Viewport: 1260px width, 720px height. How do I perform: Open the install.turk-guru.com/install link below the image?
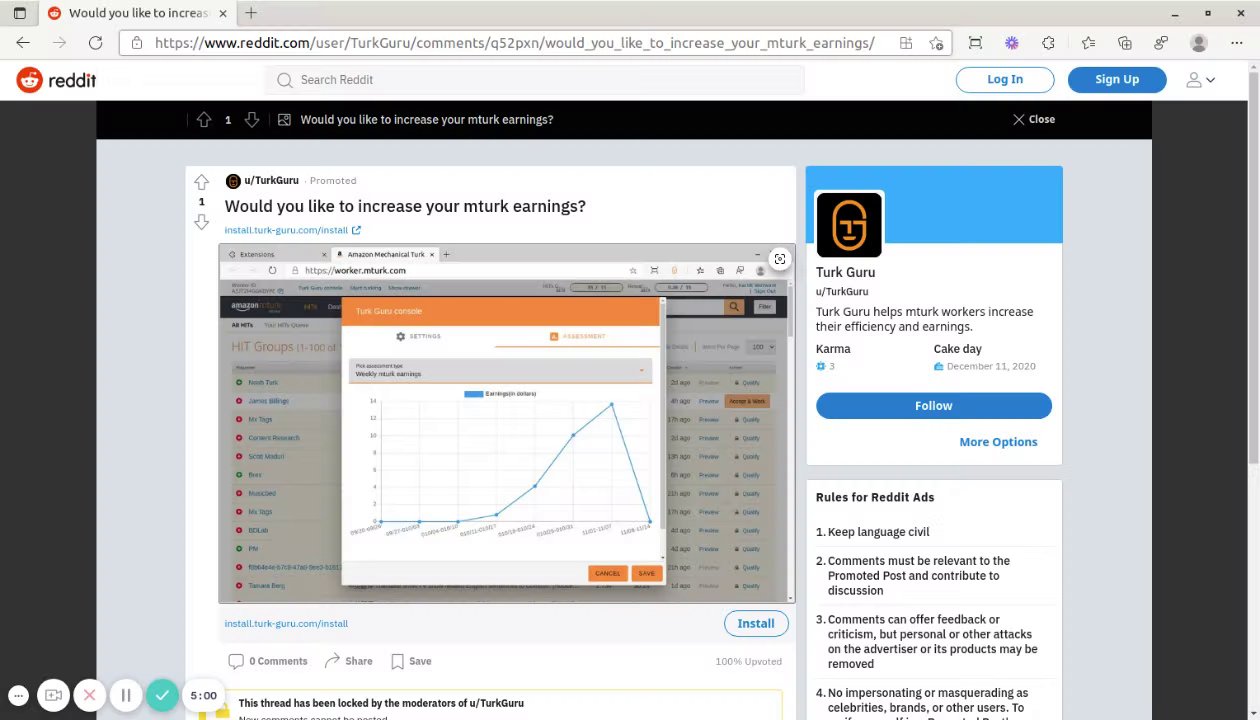[286, 624]
